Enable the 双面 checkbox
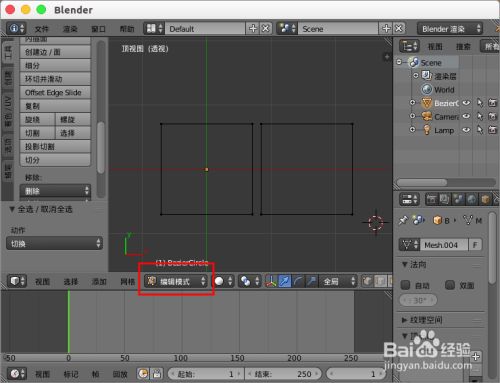500x383 pixels. [450, 285]
